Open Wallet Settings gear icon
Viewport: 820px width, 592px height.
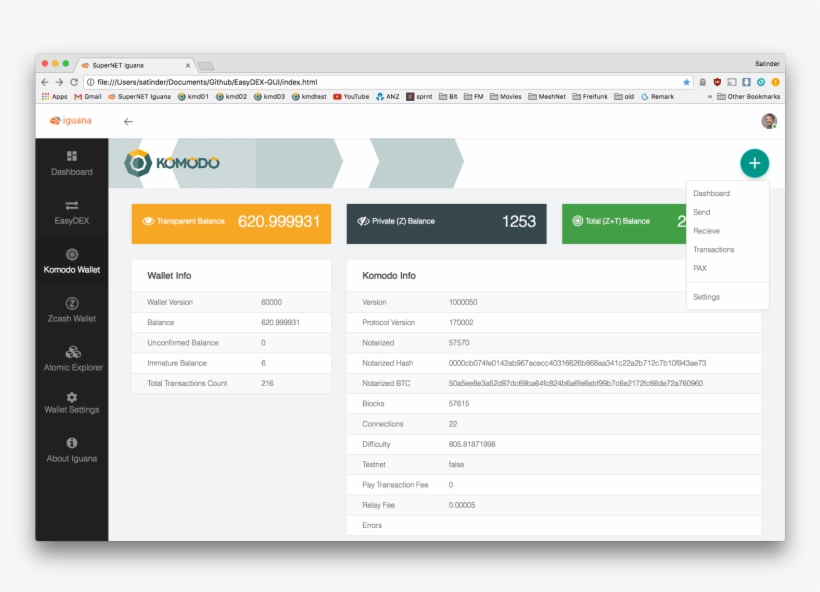pos(72,397)
